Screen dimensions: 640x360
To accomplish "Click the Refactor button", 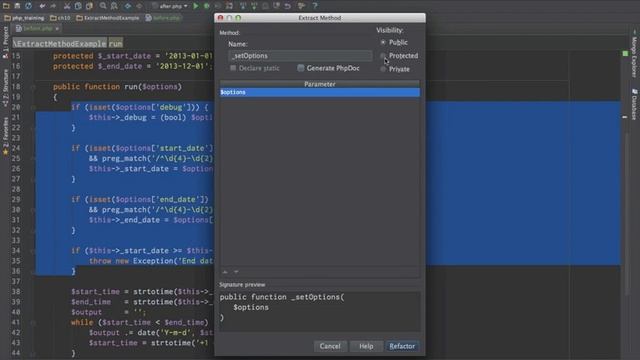I will (402, 346).
